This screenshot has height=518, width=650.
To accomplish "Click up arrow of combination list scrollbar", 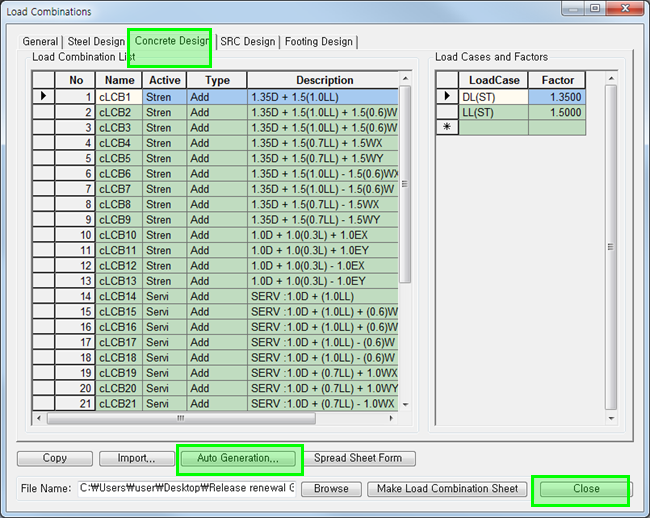I will (405, 79).
